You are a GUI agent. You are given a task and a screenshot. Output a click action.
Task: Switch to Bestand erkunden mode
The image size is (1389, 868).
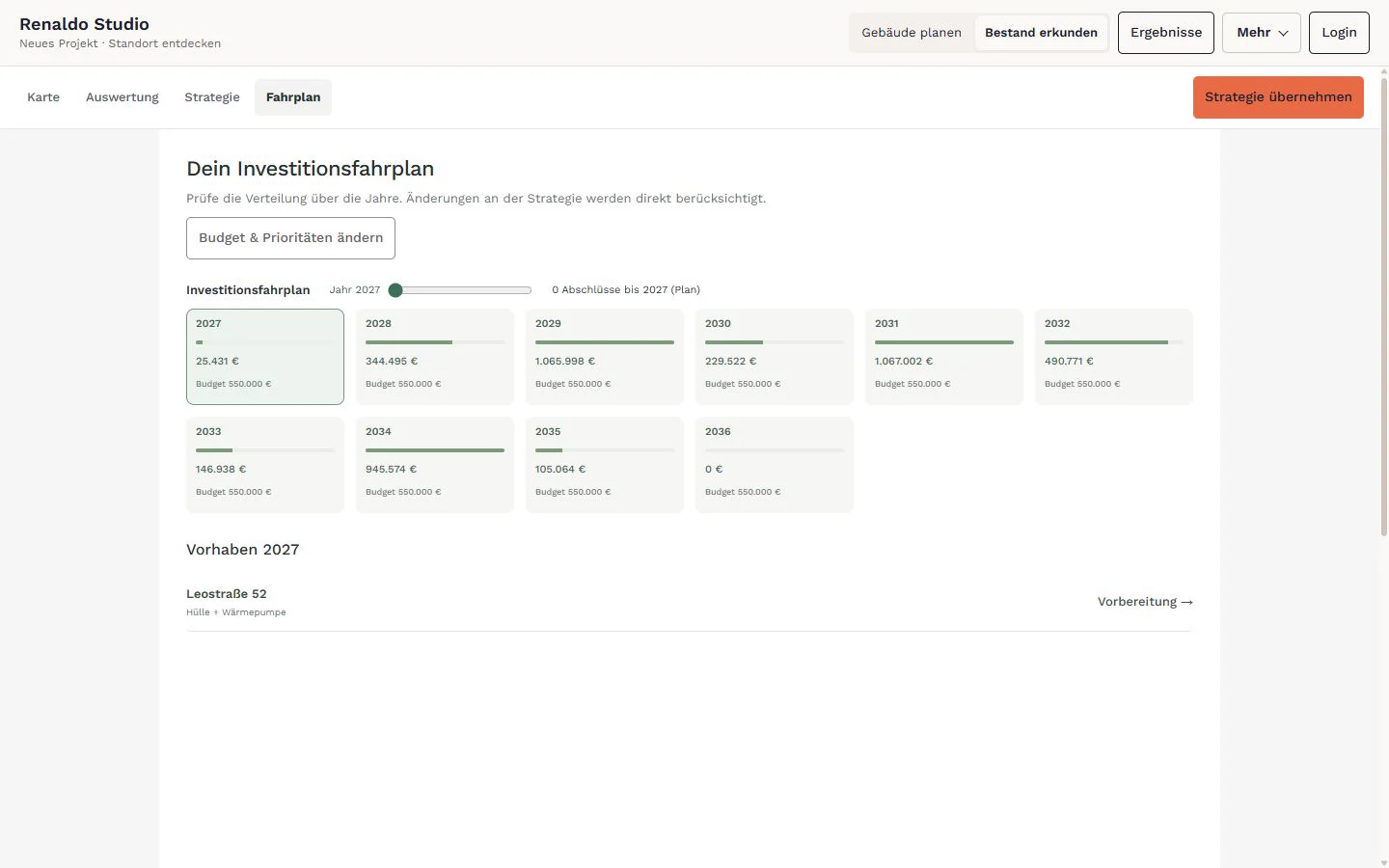(x=1041, y=33)
